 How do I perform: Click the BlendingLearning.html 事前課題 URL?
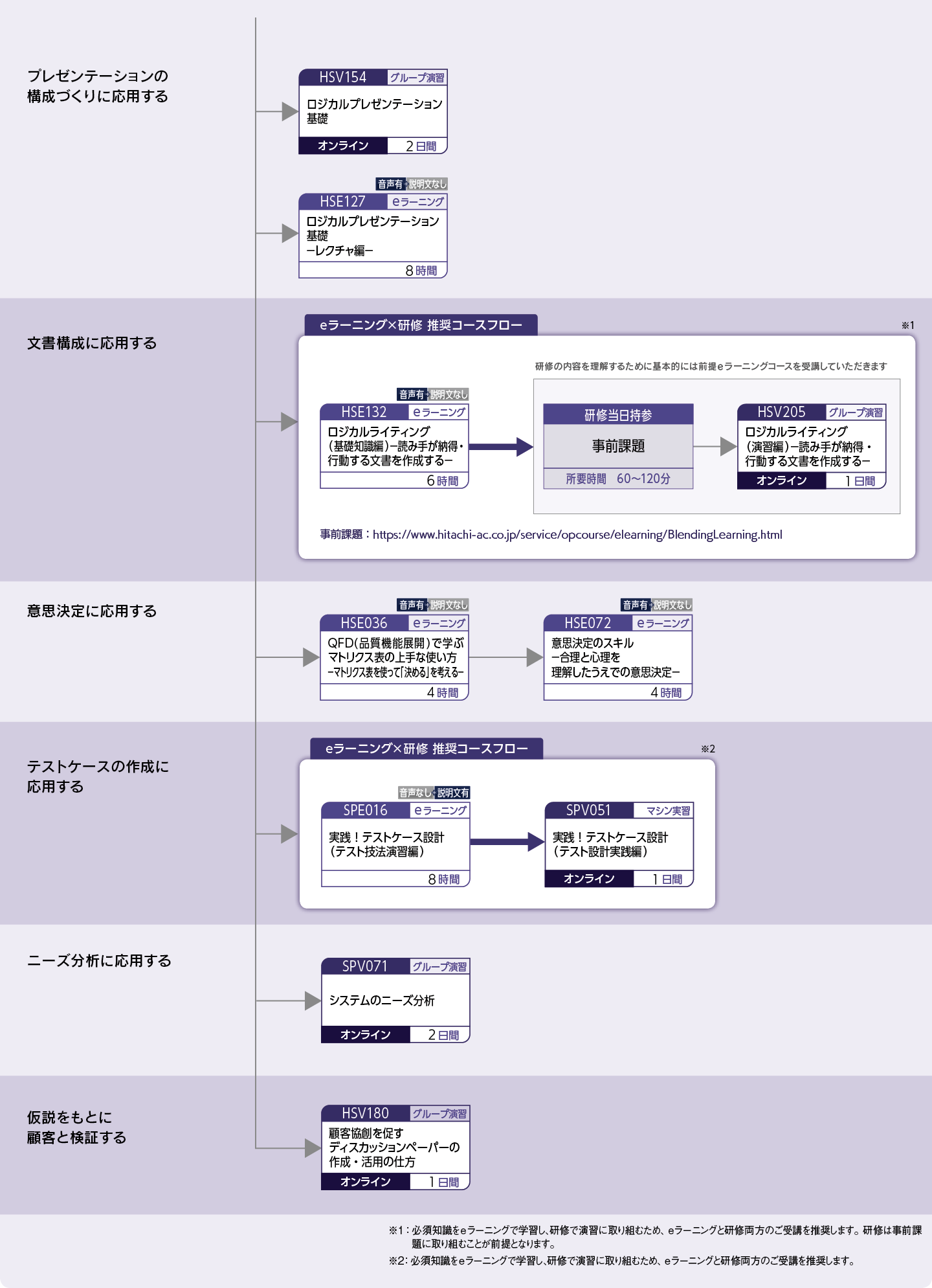pos(577,534)
